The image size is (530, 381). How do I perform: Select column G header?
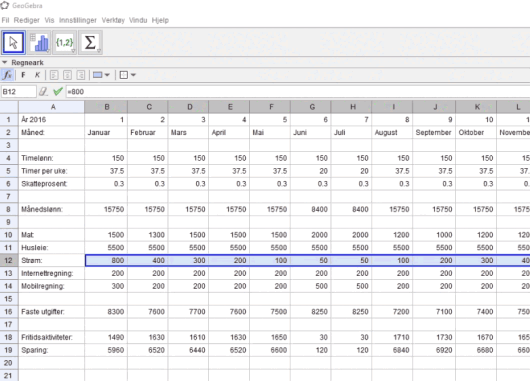point(311,107)
